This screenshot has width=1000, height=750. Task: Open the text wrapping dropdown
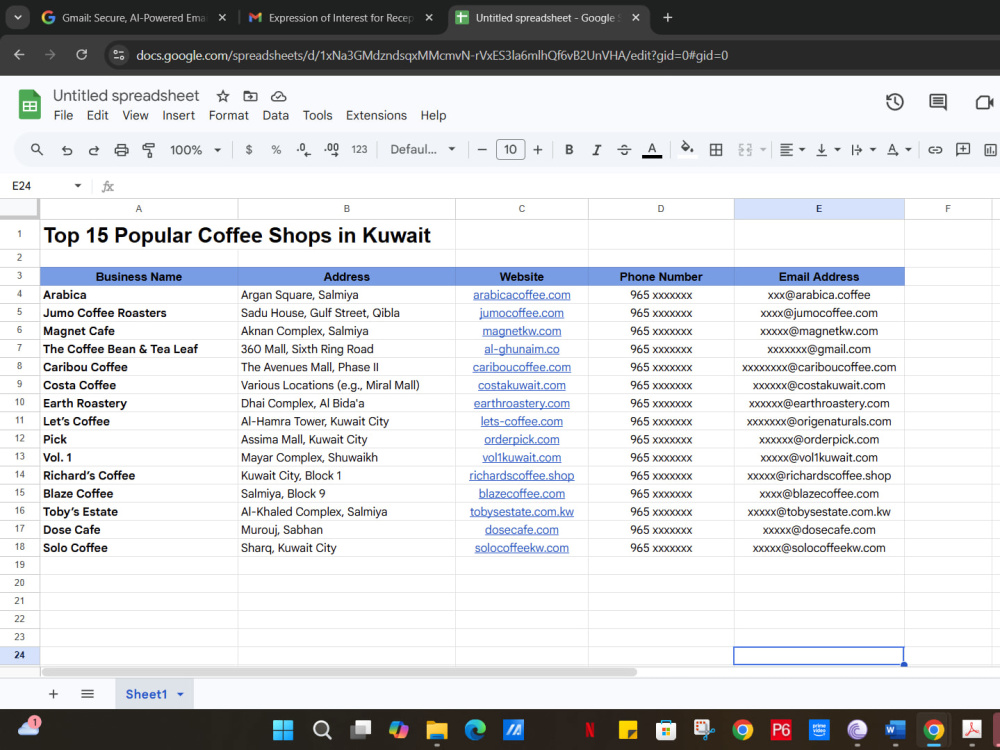click(x=864, y=149)
